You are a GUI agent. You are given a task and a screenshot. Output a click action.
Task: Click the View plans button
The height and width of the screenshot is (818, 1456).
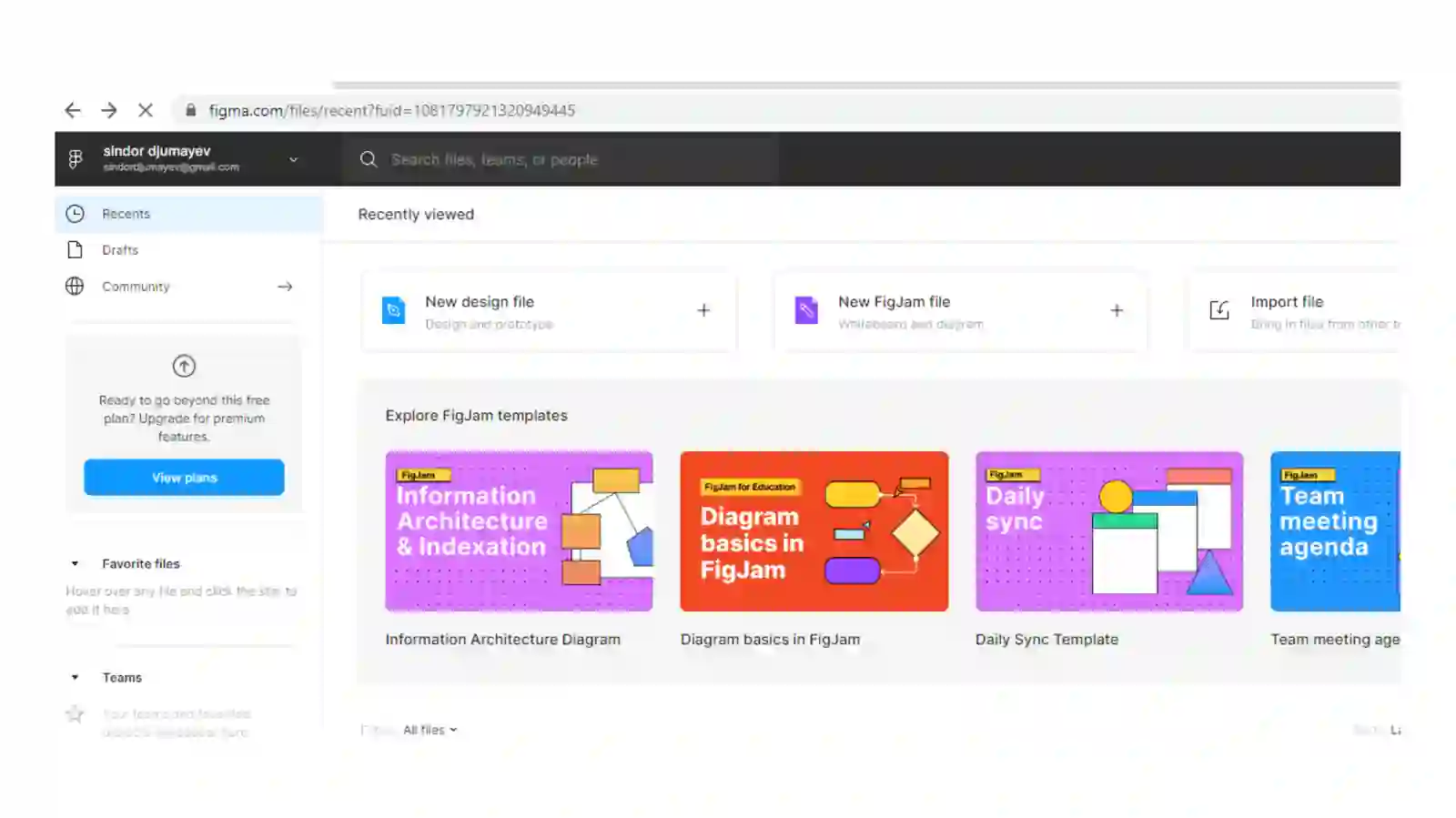pyautogui.click(x=184, y=477)
